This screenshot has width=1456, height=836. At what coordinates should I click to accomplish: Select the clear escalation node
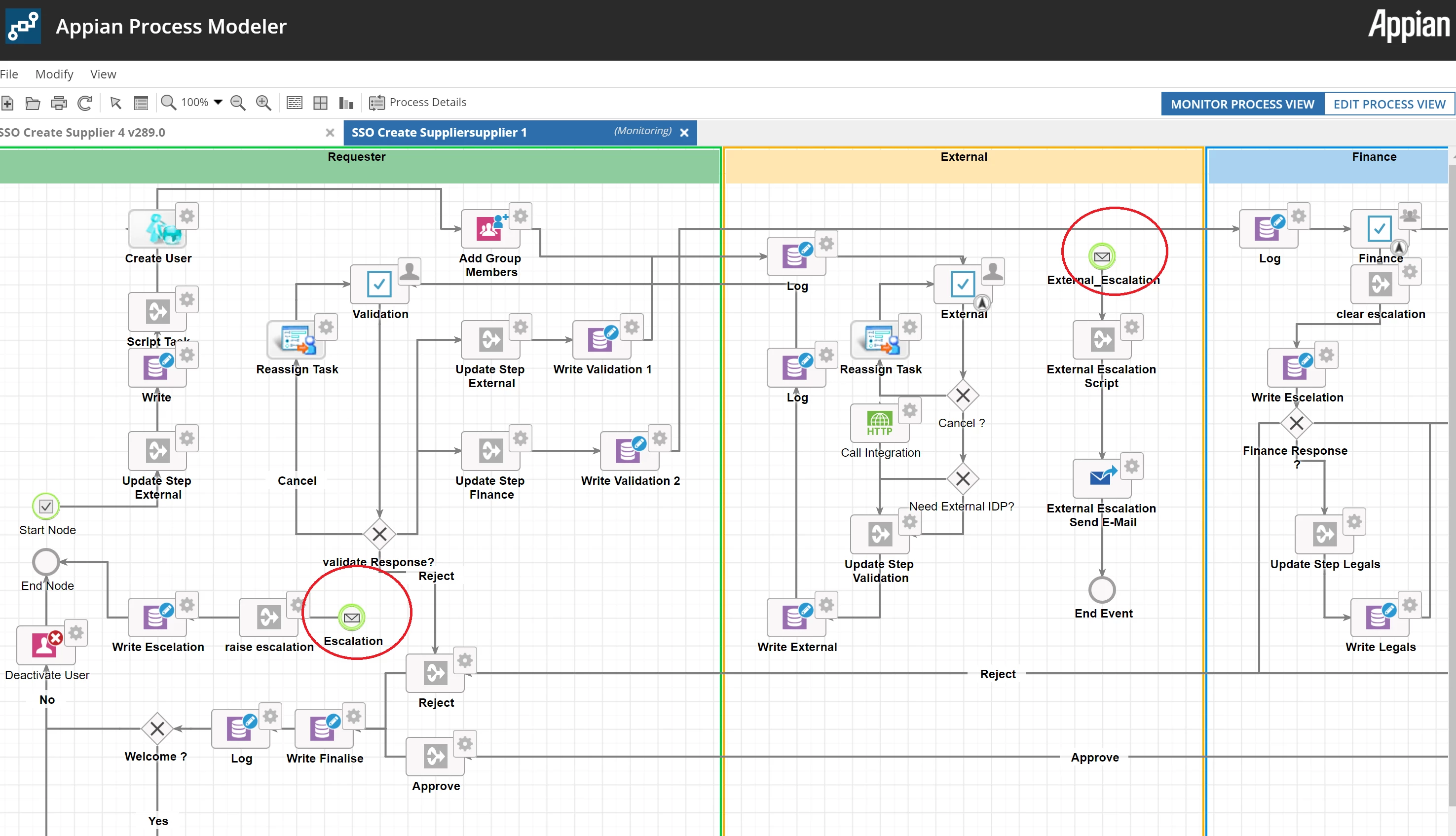[x=1380, y=284]
